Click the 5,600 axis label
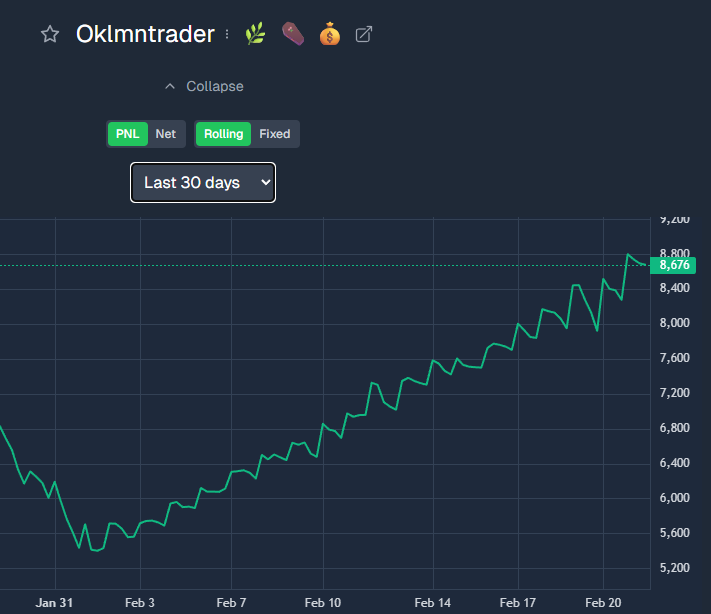The height and width of the screenshot is (614, 711). click(674, 533)
